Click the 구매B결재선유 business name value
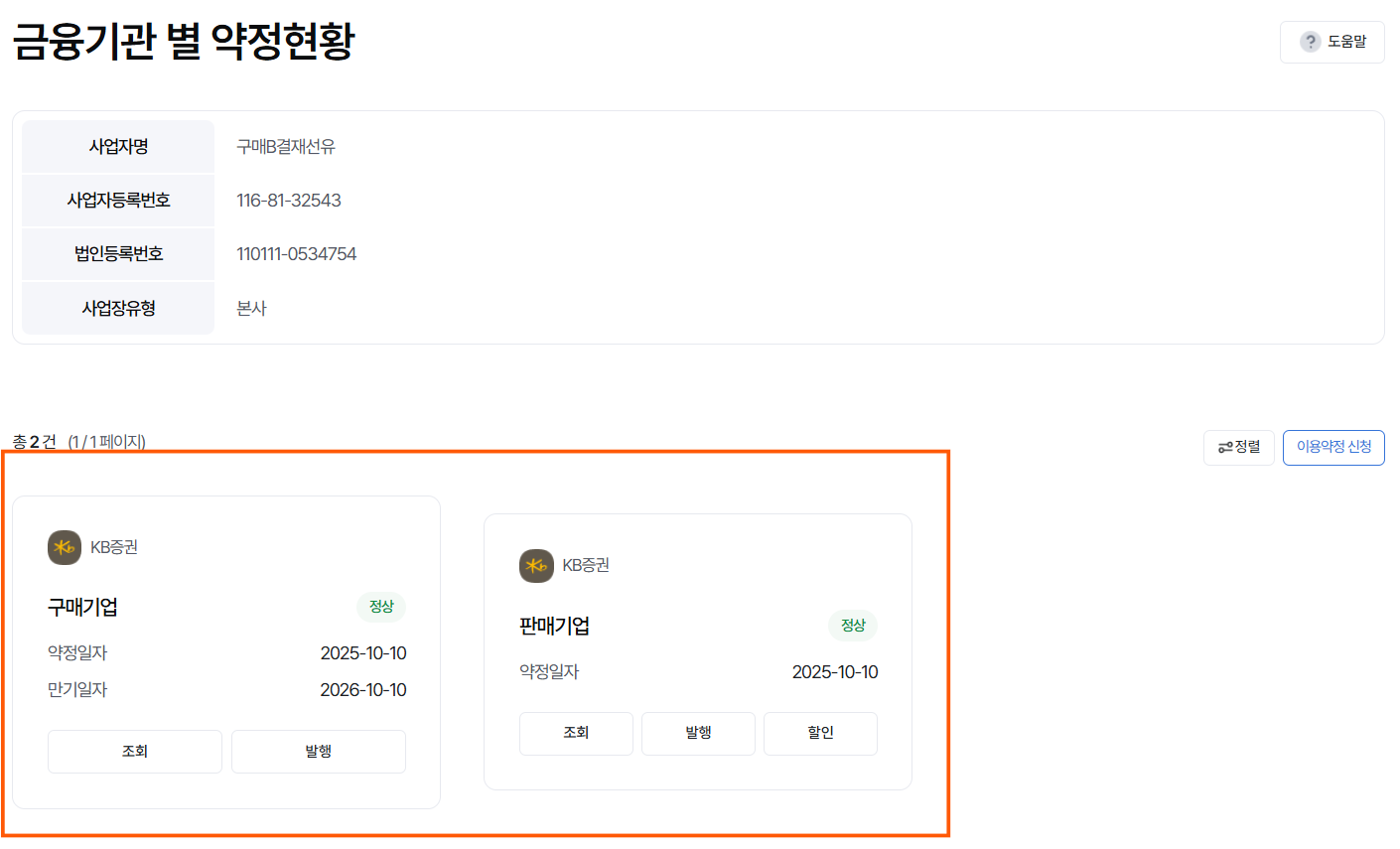This screenshot has height=849, width=1400. click(x=286, y=147)
